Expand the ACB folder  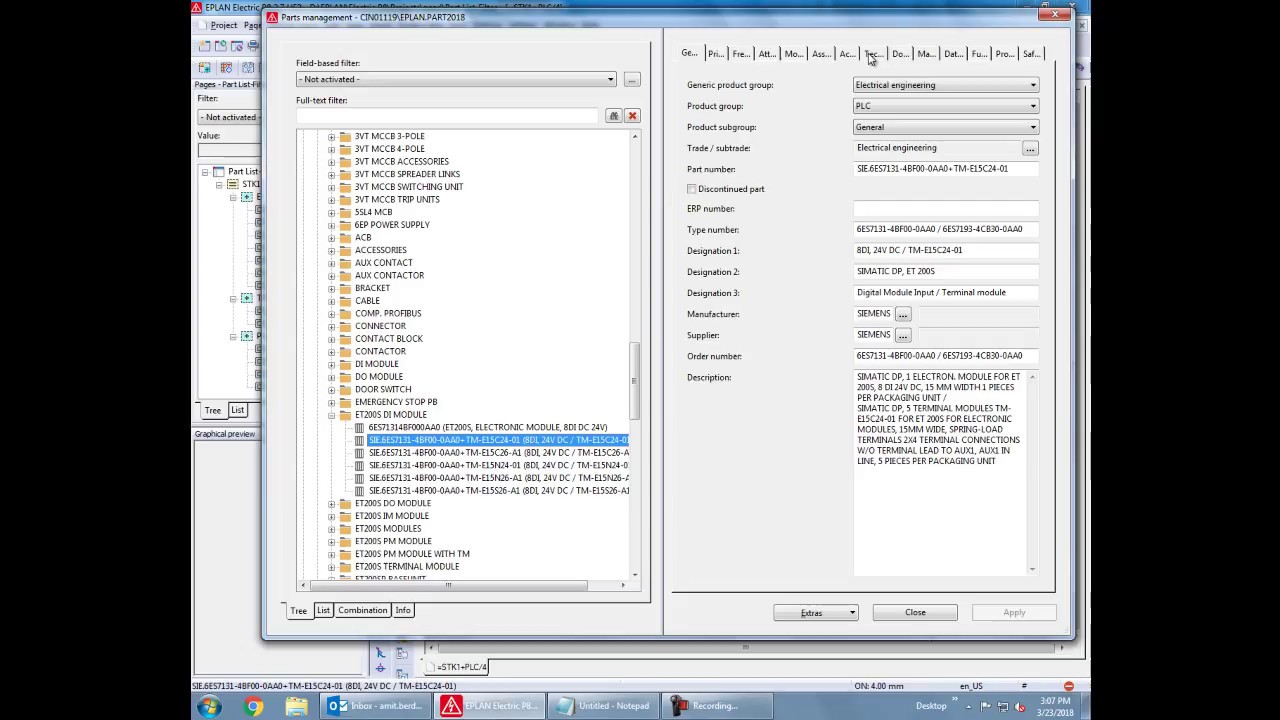(331, 238)
